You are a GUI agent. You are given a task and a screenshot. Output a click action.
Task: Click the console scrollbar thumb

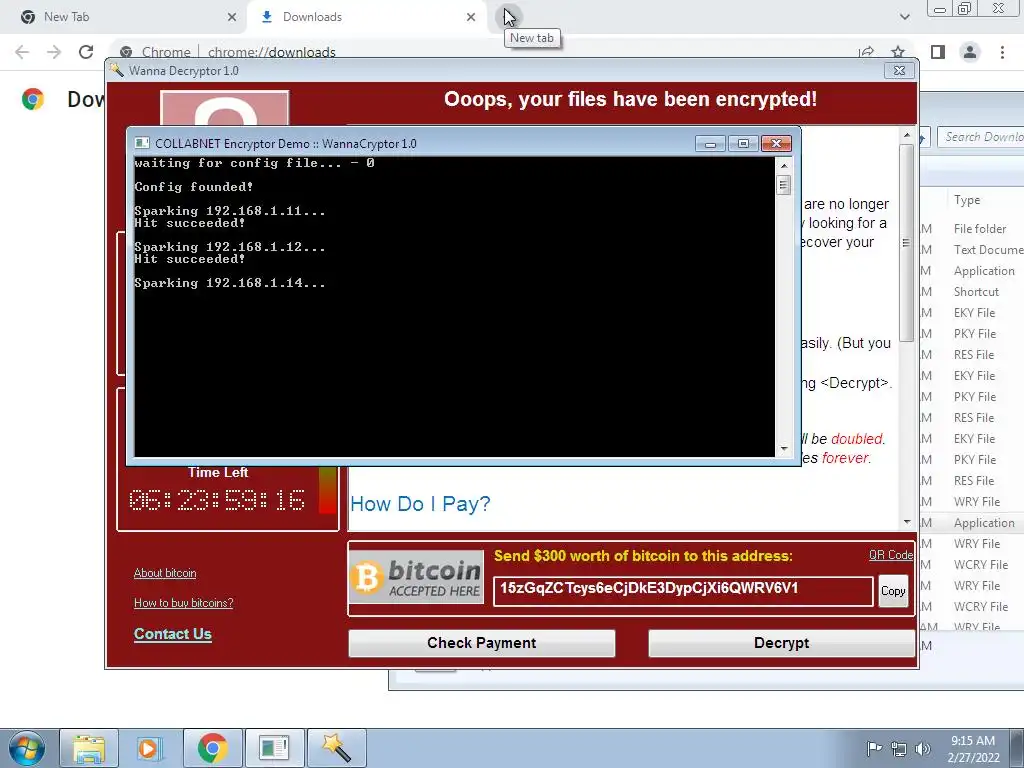click(784, 185)
